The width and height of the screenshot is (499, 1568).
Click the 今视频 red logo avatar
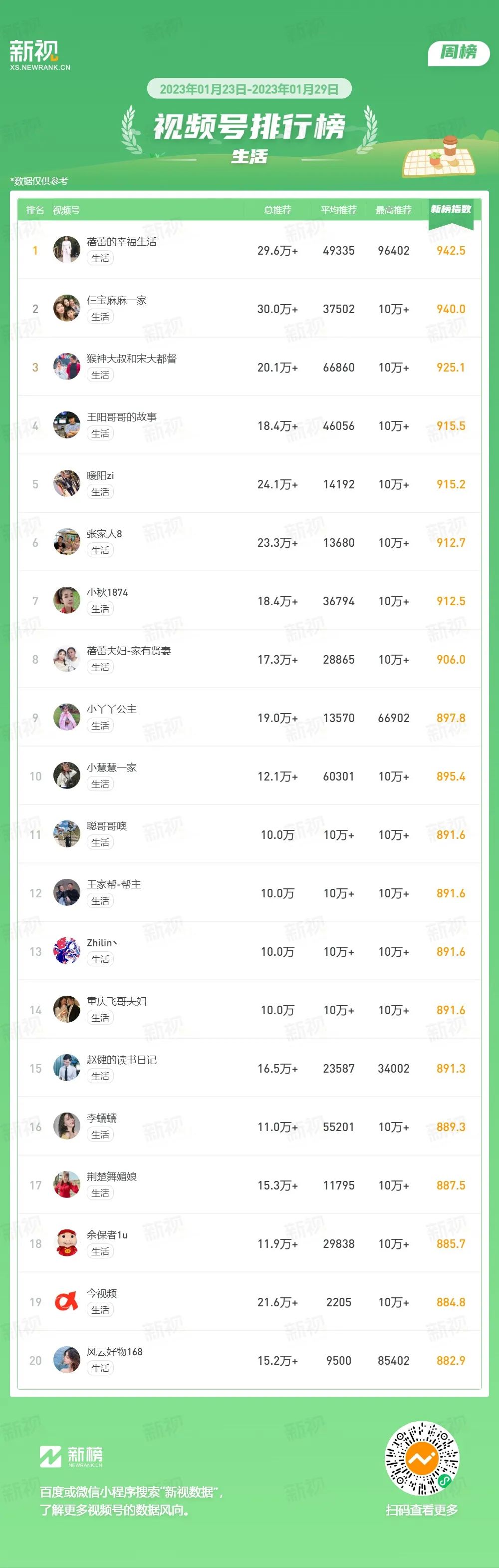pos(67,1301)
